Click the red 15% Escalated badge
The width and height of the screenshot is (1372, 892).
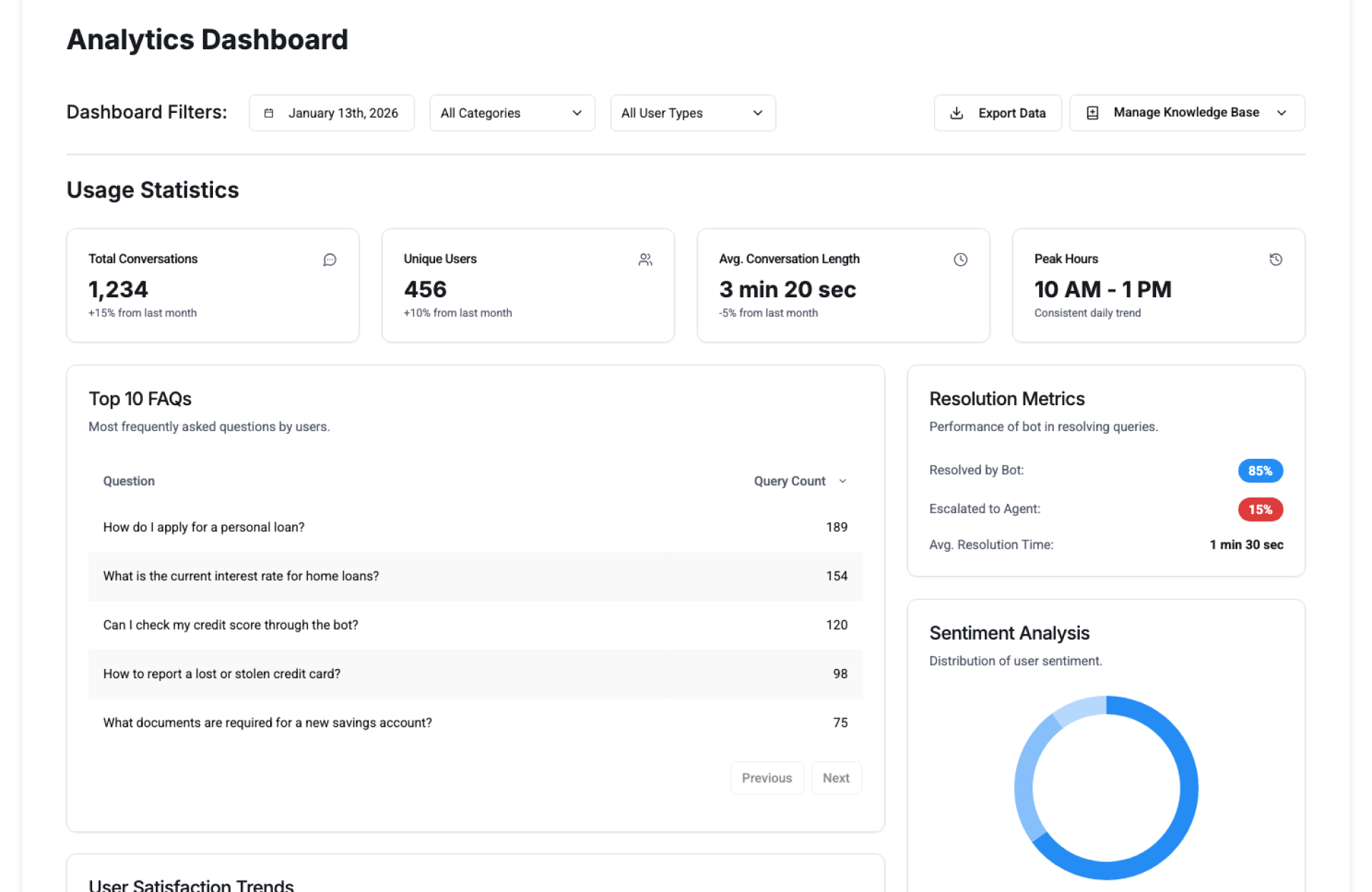click(x=1260, y=510)
